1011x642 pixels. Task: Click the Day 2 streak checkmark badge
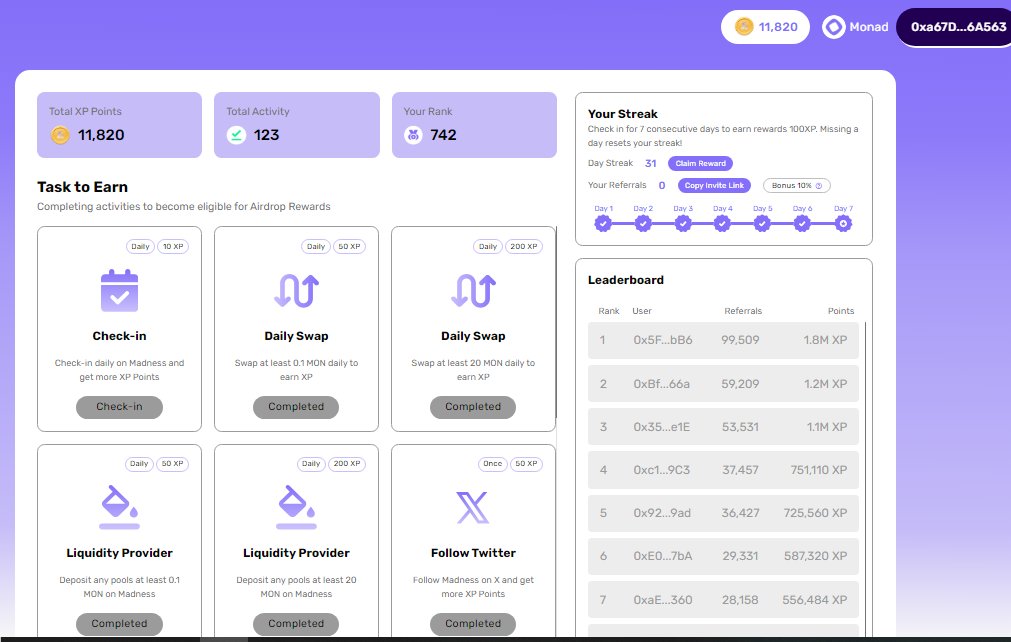click(x=643, y=224)
